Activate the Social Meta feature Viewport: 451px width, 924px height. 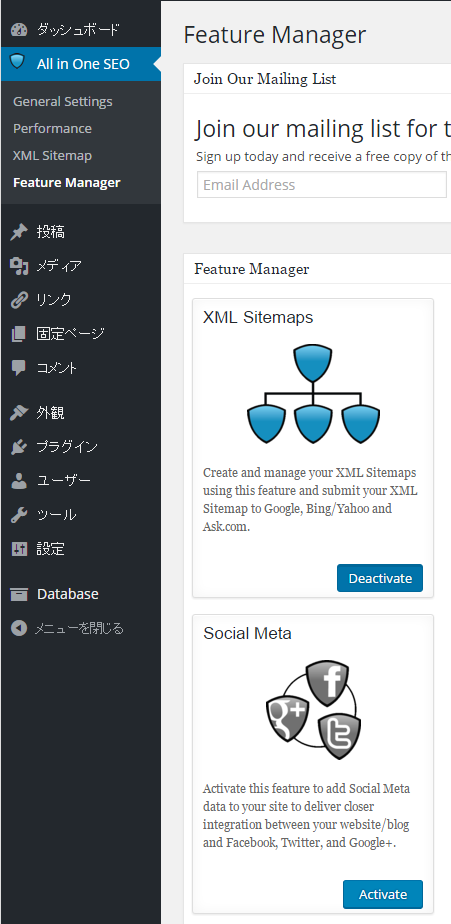[x=383, y=894]
